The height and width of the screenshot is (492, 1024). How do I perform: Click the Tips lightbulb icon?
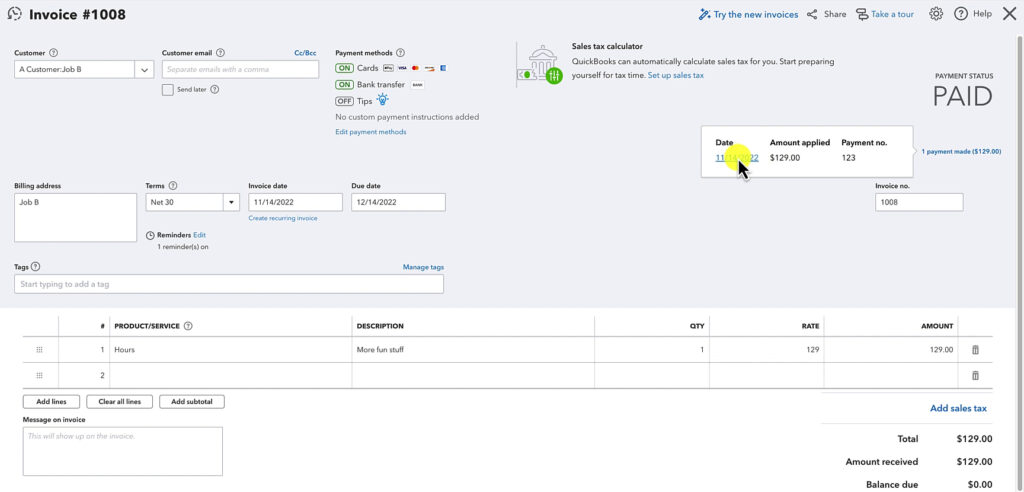pos(382,101)
